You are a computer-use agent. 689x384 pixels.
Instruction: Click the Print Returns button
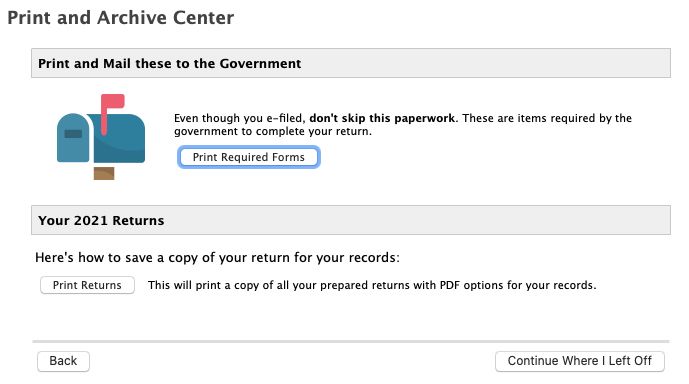pos(87,285)
